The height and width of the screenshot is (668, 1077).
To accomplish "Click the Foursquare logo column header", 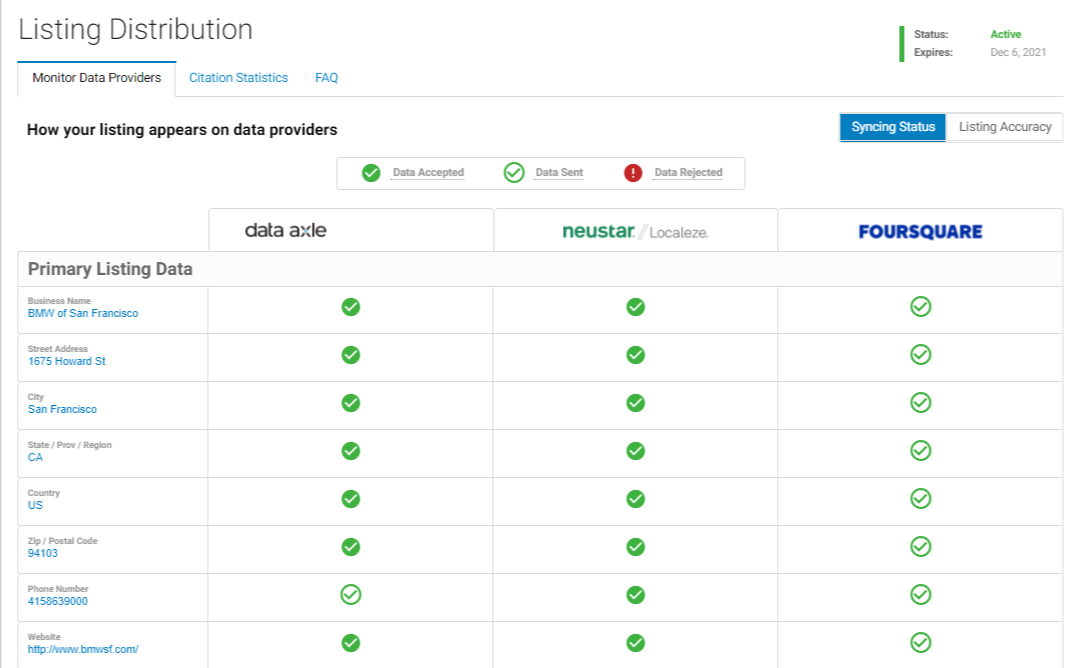I will point(920,232).
